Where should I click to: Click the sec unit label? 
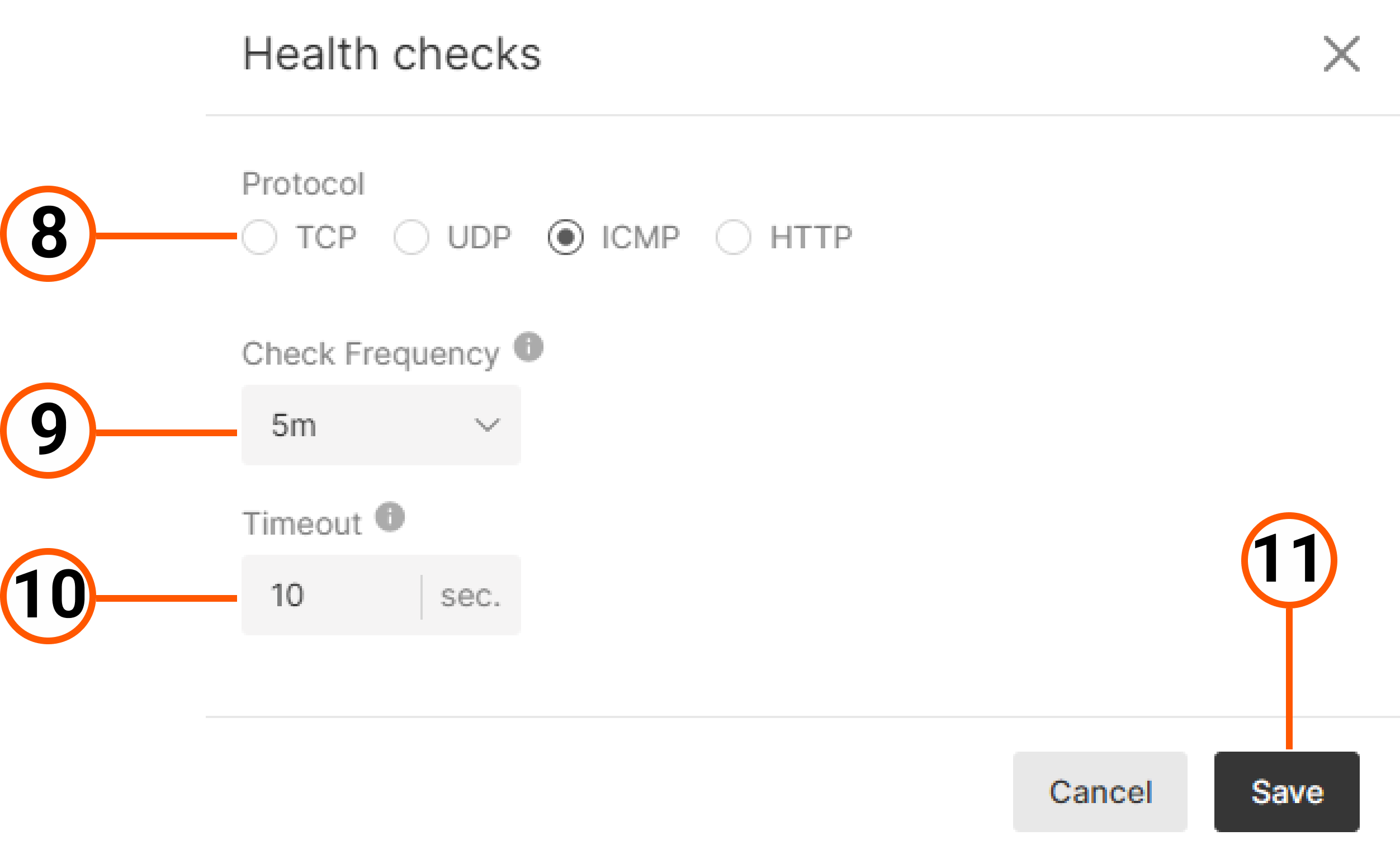point(470,594)
